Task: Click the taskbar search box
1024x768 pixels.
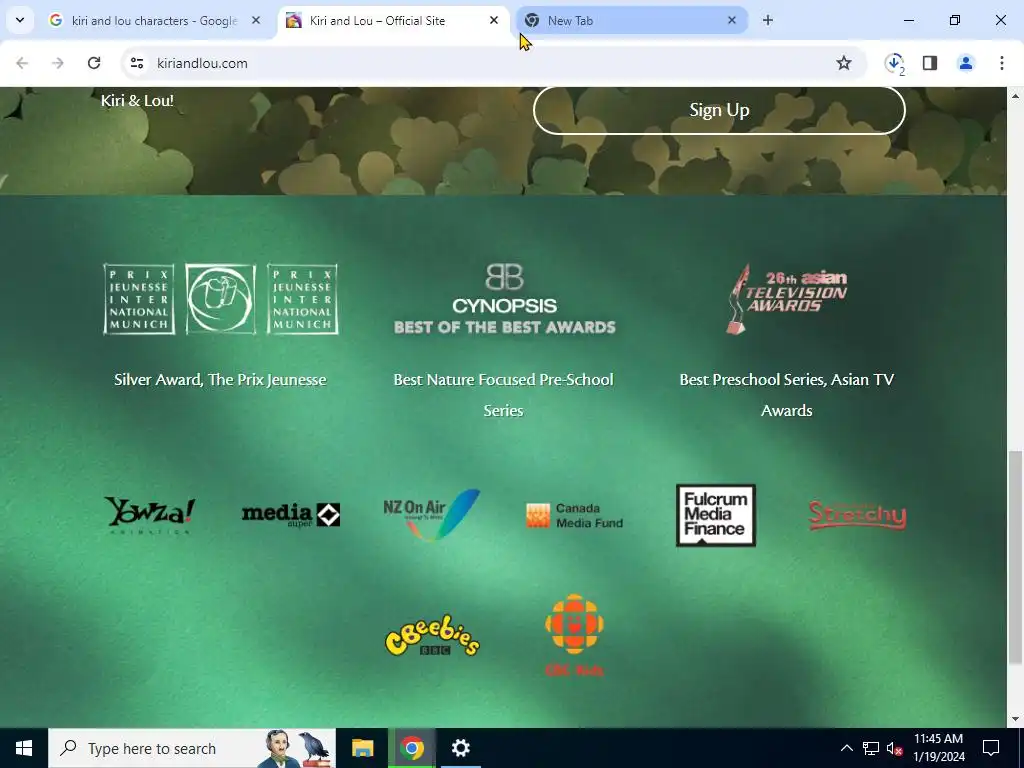Action: pyautogui.click(x=192, y=748)
